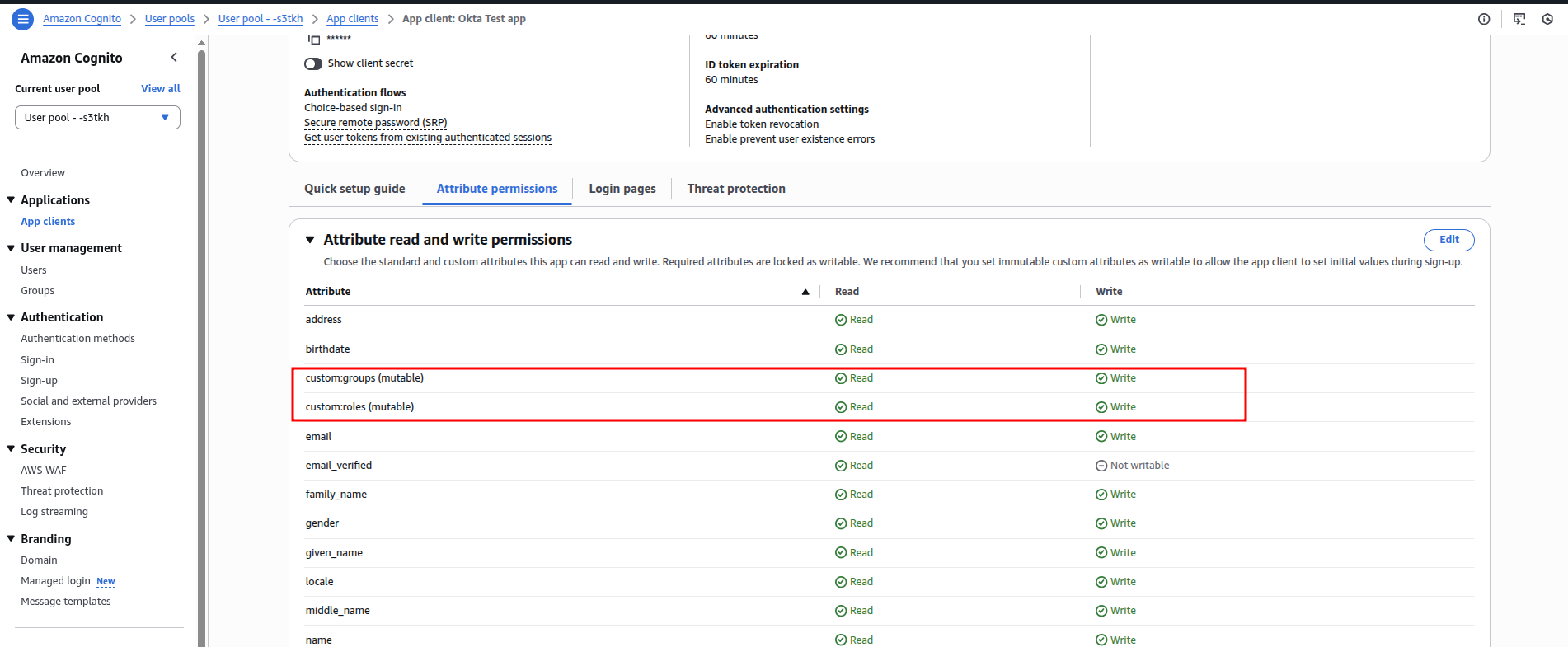Screen dimensions: 1568x647
Task: Open the Threat protection tab
Action: click(x=736, y=189)
